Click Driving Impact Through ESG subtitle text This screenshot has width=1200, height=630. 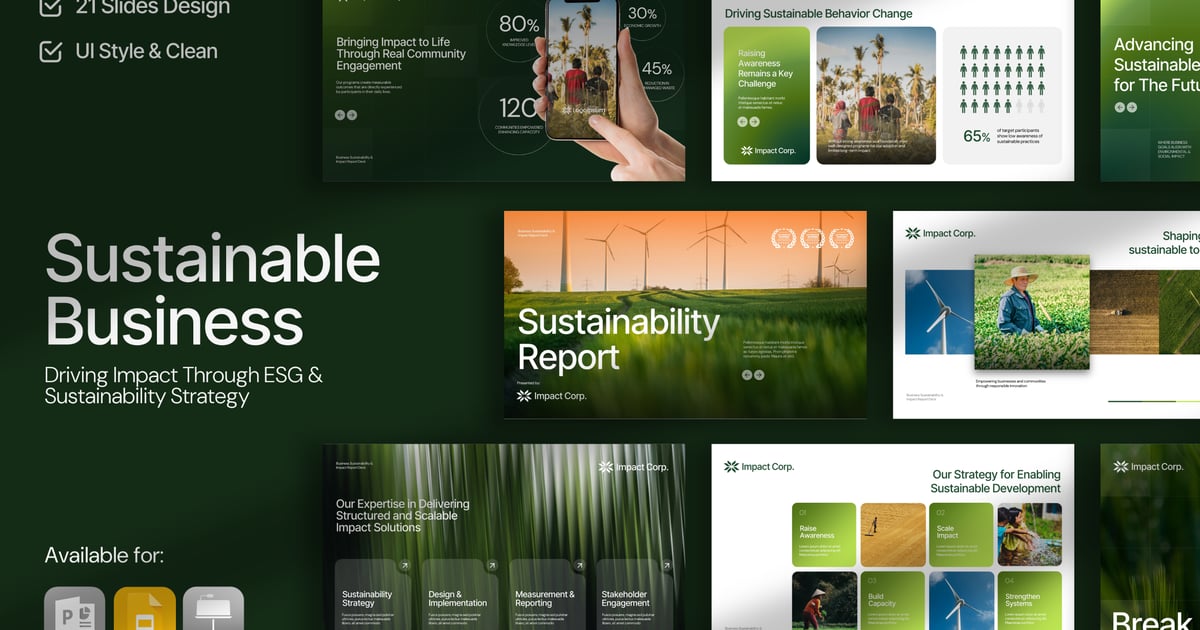click(184, 386)
